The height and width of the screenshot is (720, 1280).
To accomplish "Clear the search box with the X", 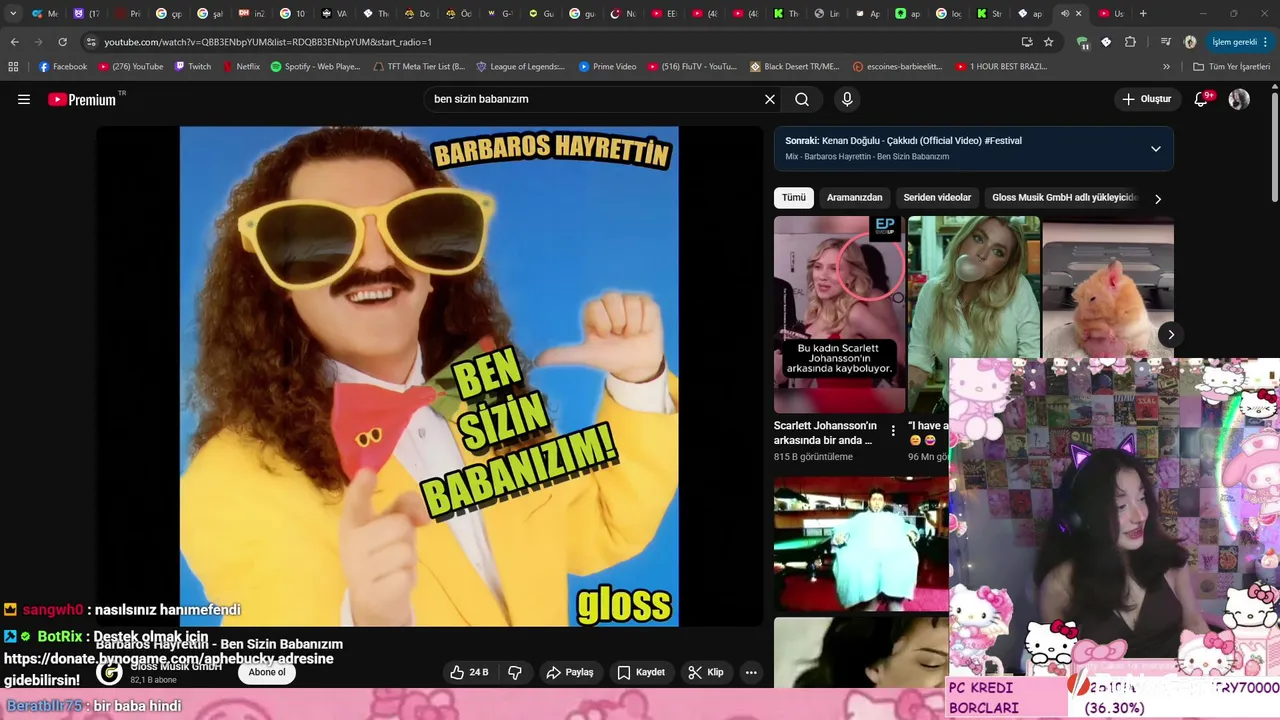I will [770, 99].
